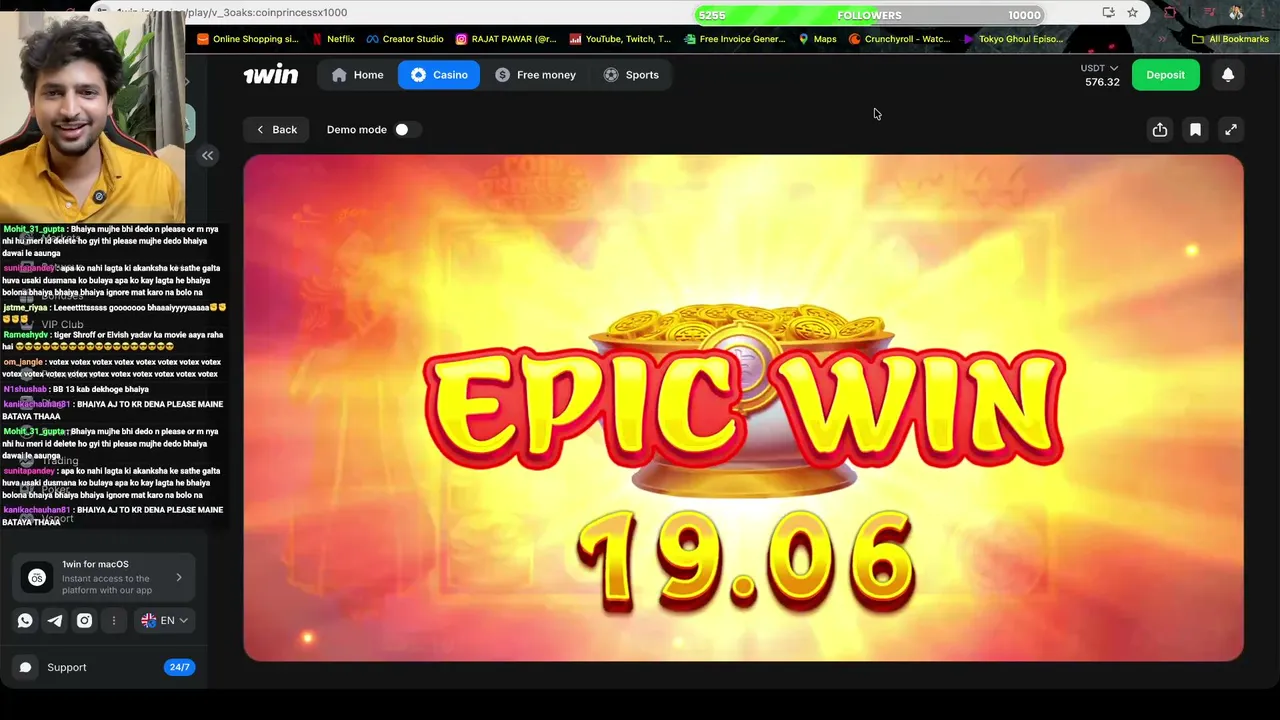The image size is (1280, 720).
Task: Share the game with the share icon
Action: [1160, 130]
